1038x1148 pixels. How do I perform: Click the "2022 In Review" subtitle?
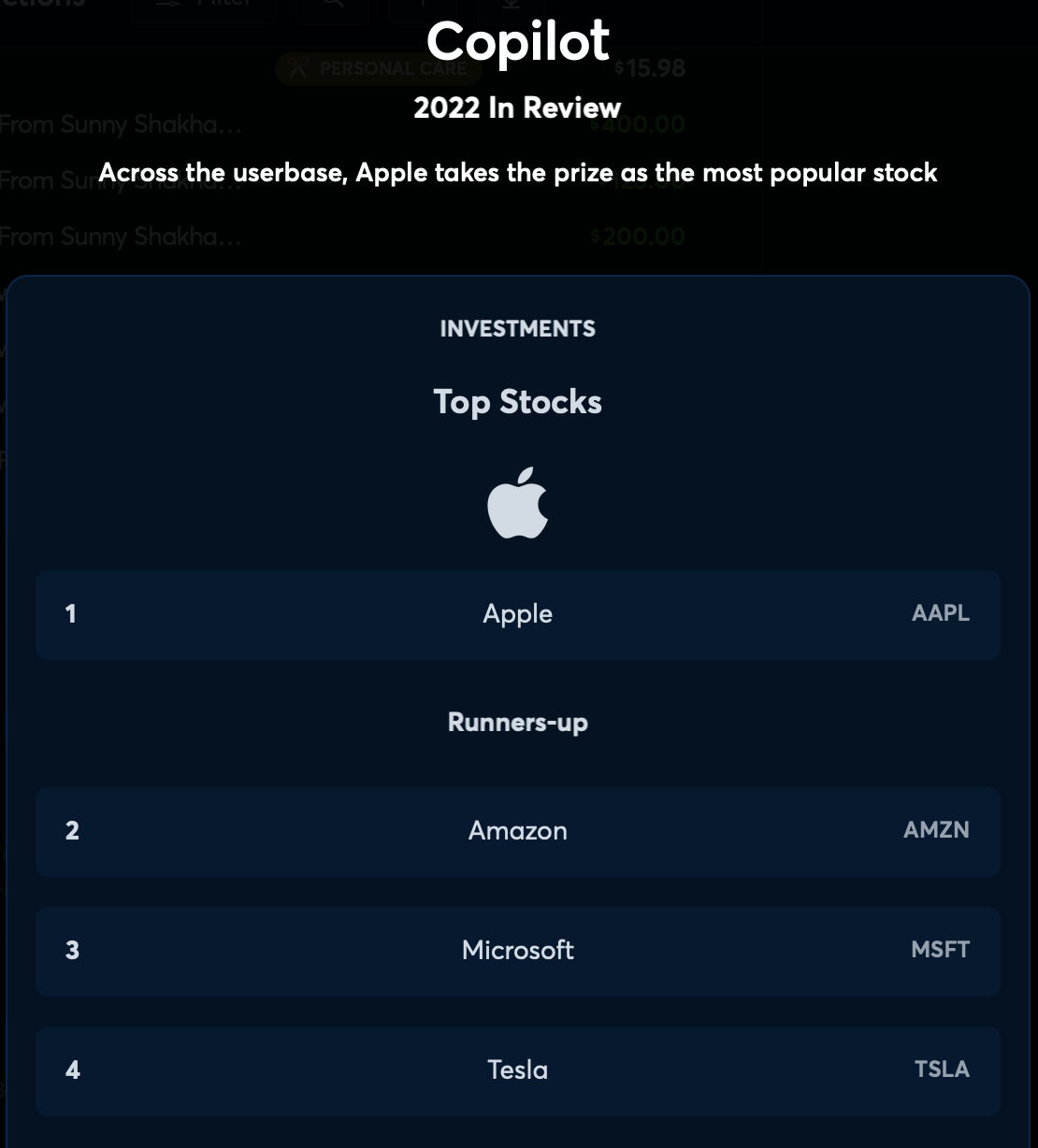(517, 108)
